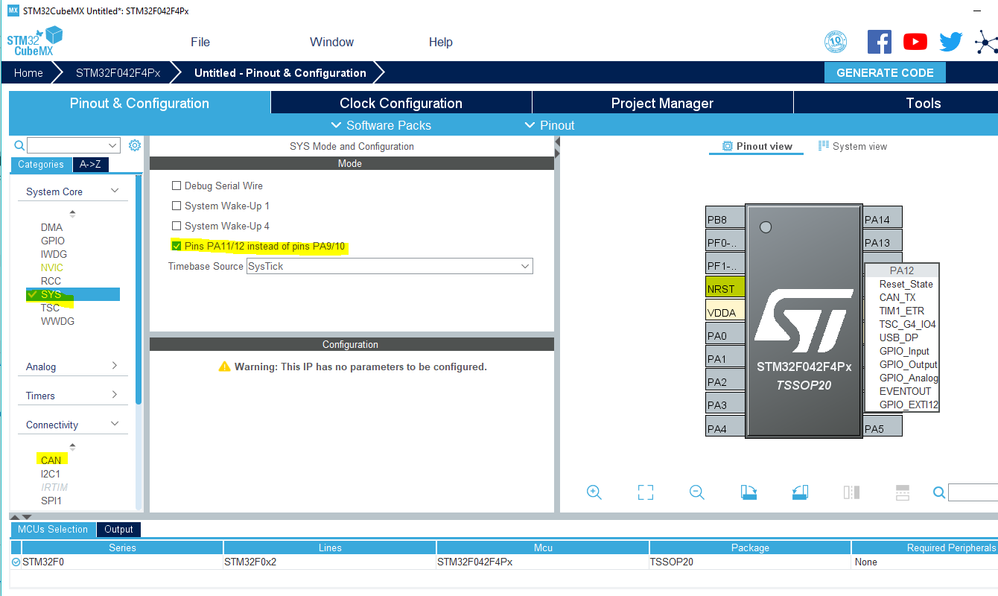Viewport: 998px width, 596px height.
Task: Enable Debug Serial Wire checkbox
Action: tap(176, 186)
